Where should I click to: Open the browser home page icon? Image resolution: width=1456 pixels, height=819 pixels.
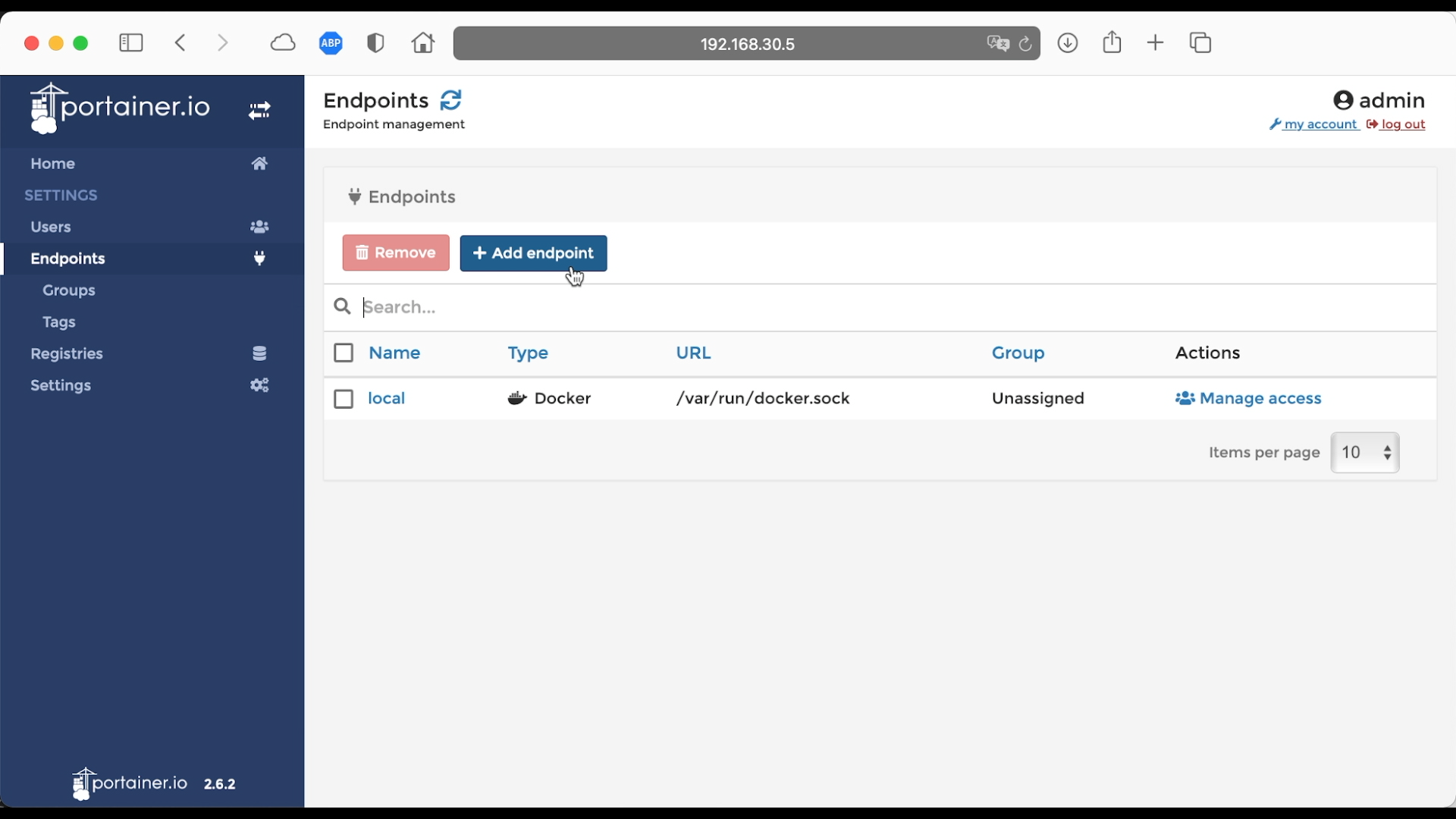423,43
